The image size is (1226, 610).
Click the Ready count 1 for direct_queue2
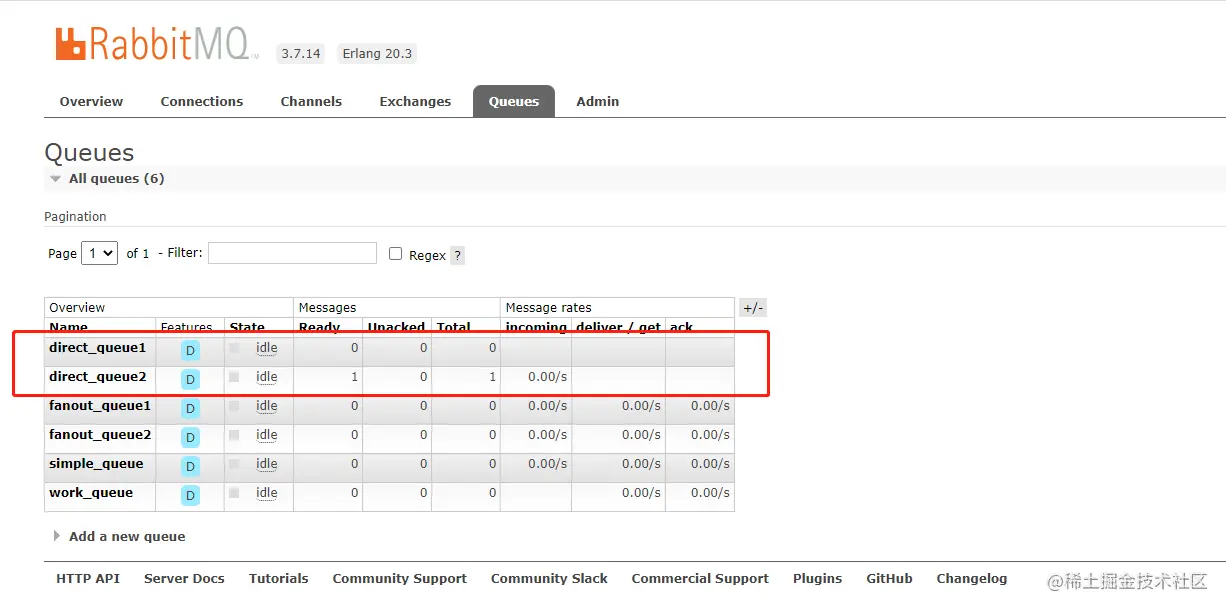354,377
